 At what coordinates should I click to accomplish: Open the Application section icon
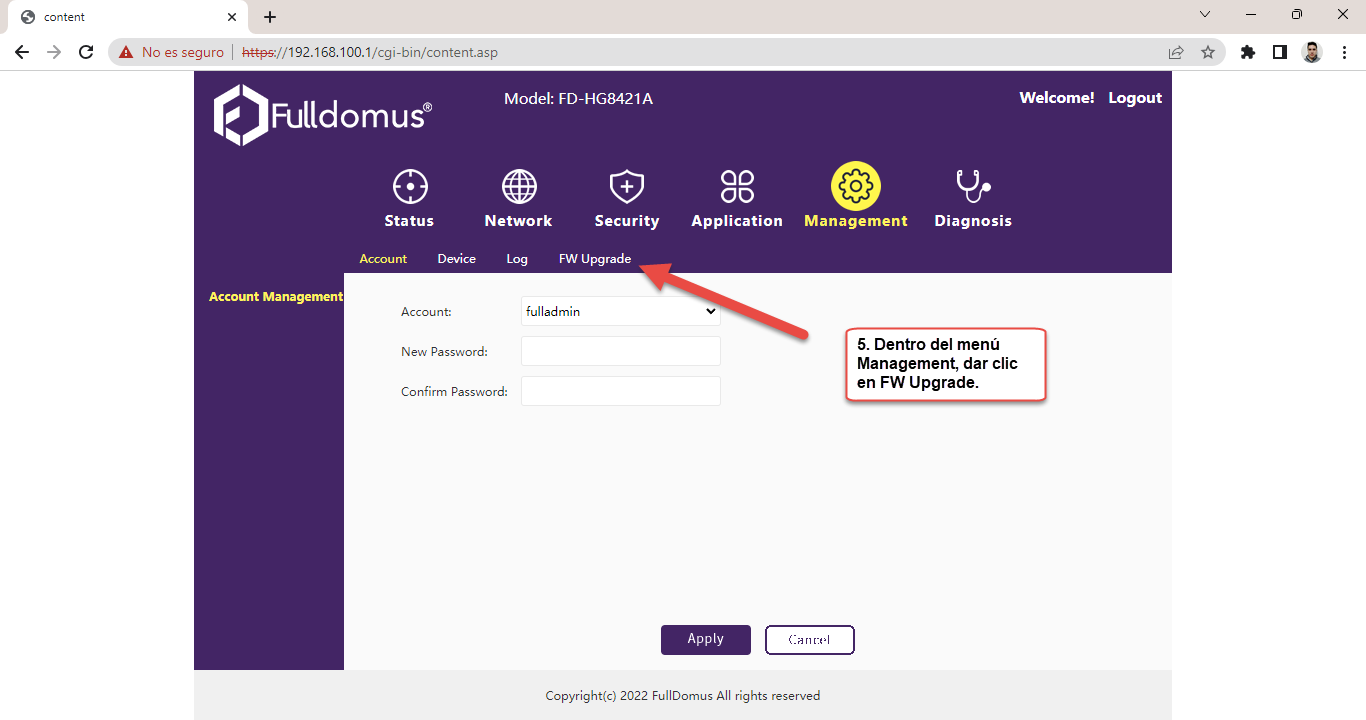pyautogui.click(x=737, y=186)
